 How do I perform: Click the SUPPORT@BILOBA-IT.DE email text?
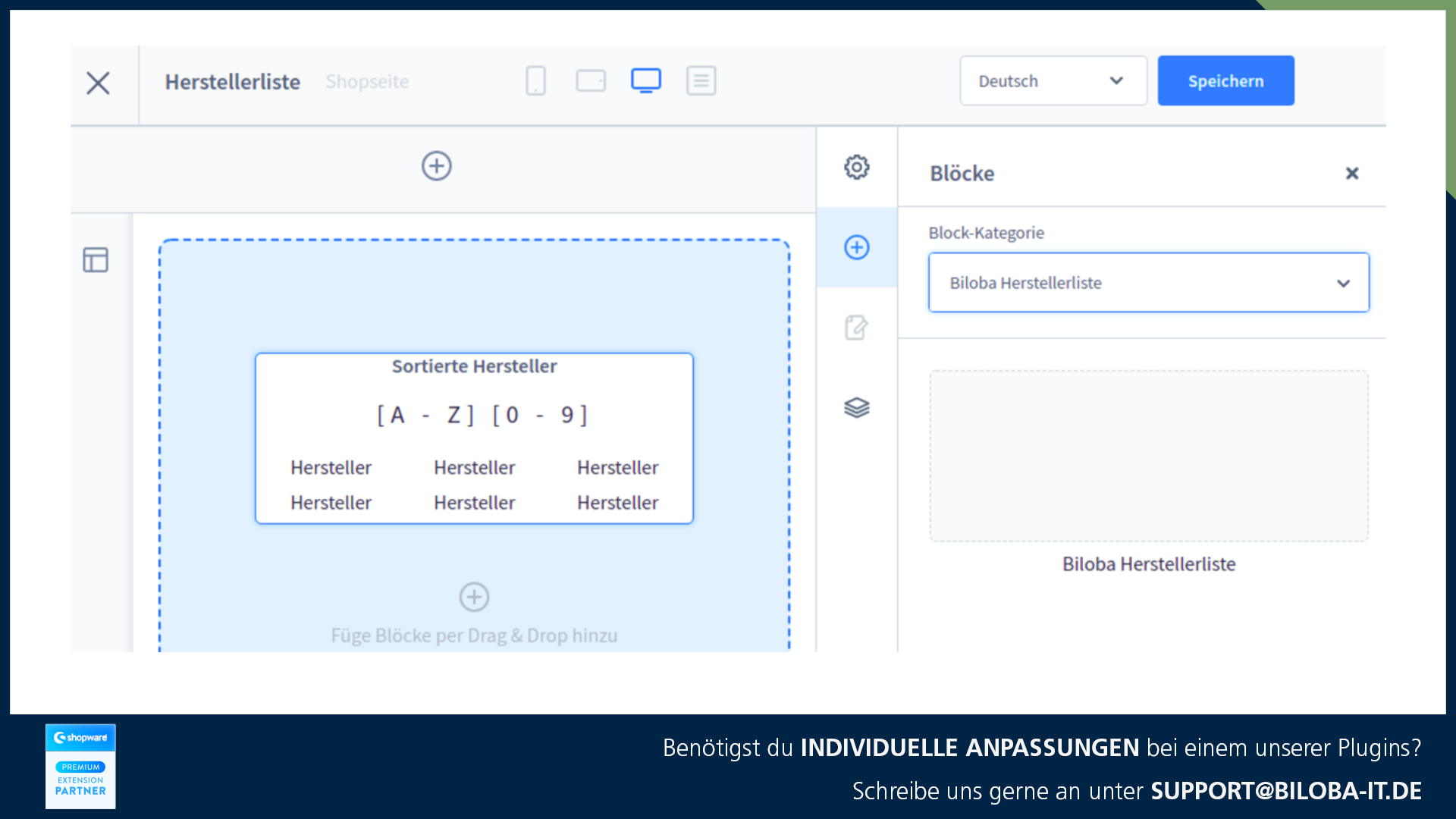pyautogui.click(x=1286, y=791)
